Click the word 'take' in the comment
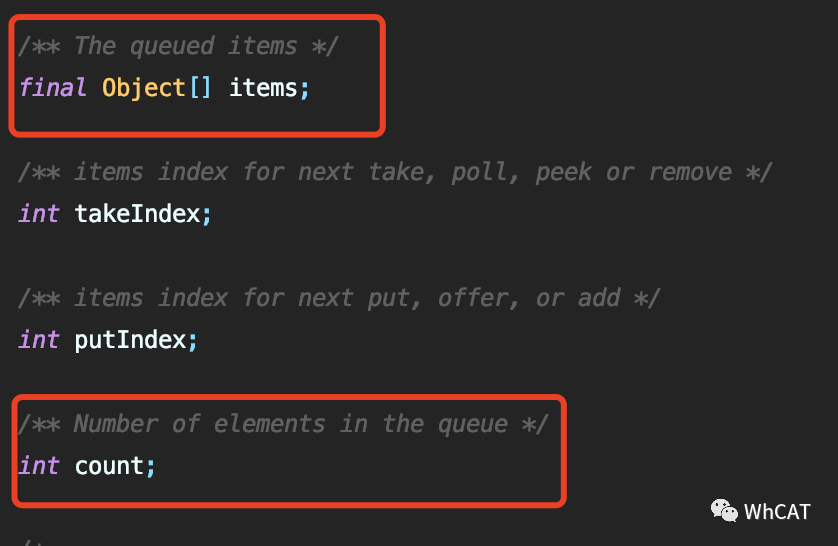The image size is (838, 546). click(396, 172)
